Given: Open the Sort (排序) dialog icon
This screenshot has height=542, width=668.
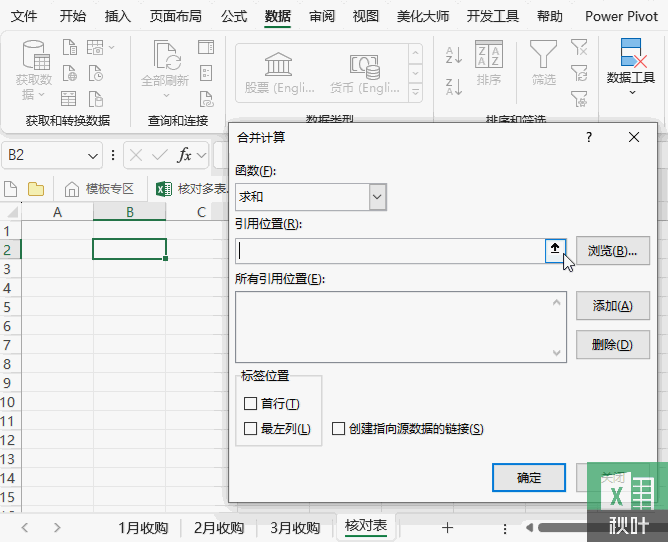Looking at the screenshot, I should (x=489, y=54).
